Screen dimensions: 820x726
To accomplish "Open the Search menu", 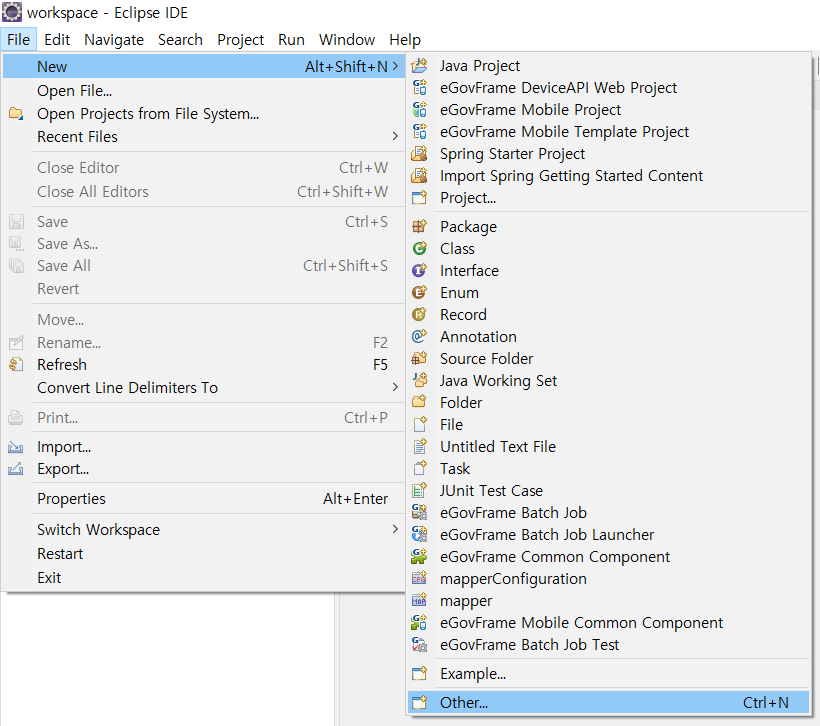I will coord(180,40).
